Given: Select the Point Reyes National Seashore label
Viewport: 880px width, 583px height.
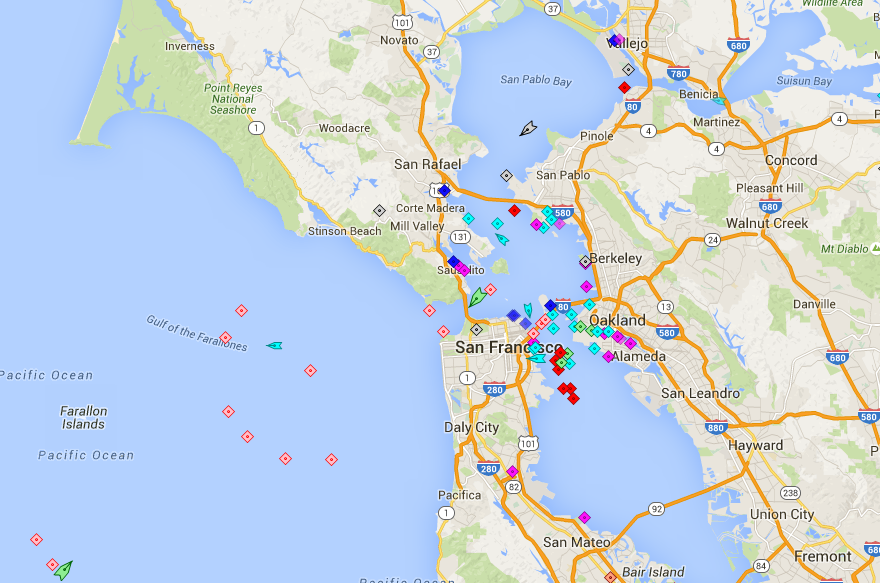Looking at the screenshot, I should click(x=233, y=99).
